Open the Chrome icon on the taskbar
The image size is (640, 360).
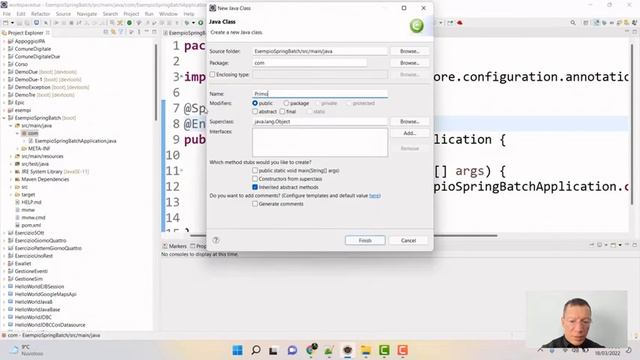click(311, 350)
